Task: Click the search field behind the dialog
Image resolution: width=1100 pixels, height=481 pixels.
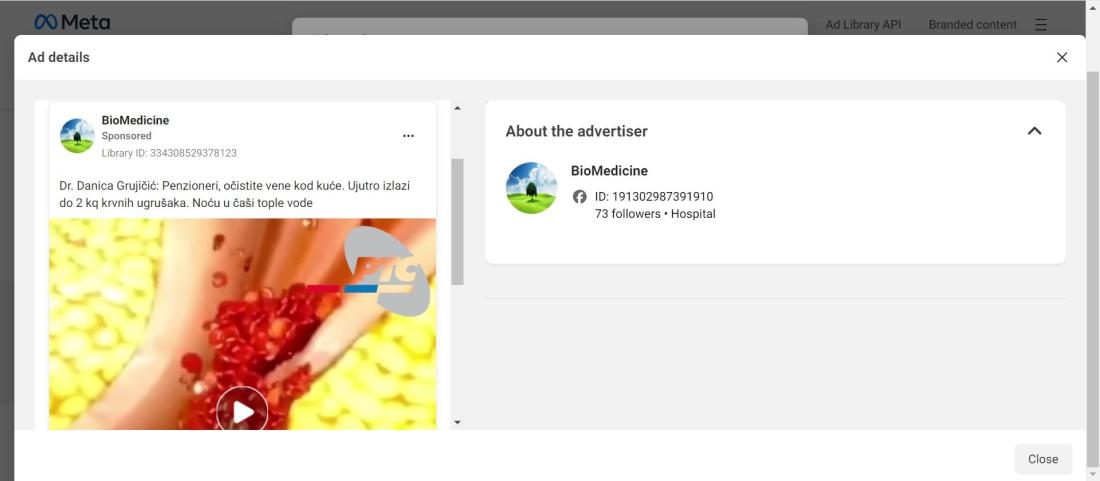Action: [x=549, y=27]
